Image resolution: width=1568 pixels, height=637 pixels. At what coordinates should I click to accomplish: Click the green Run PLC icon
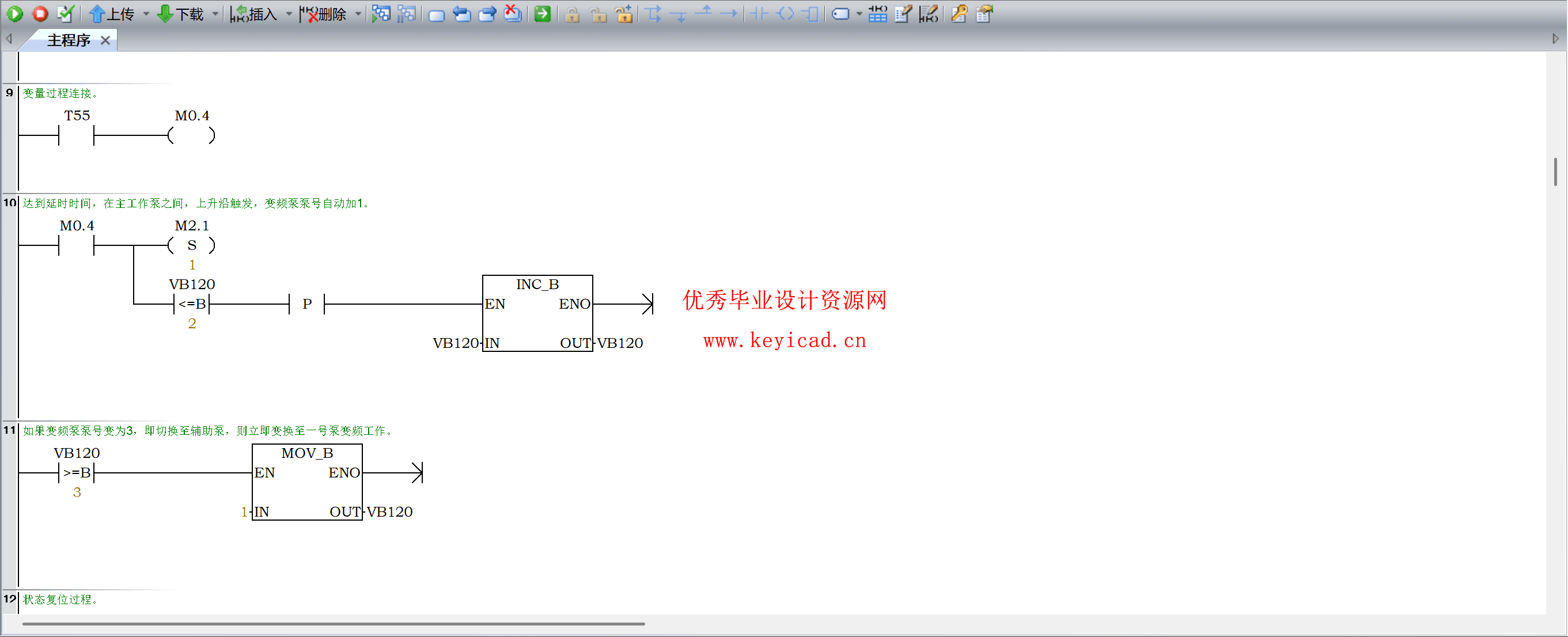click(x=14, y=13)
